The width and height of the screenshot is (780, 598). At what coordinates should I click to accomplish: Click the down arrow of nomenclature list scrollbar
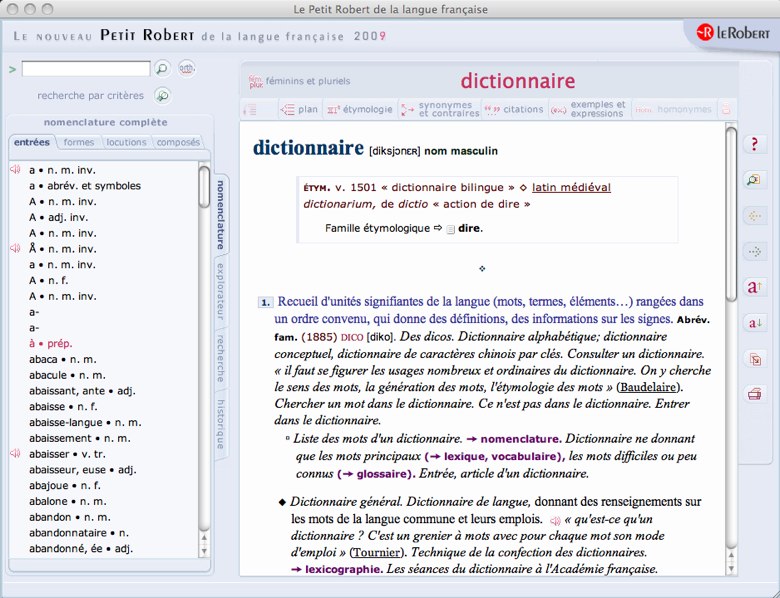[204, 551]
